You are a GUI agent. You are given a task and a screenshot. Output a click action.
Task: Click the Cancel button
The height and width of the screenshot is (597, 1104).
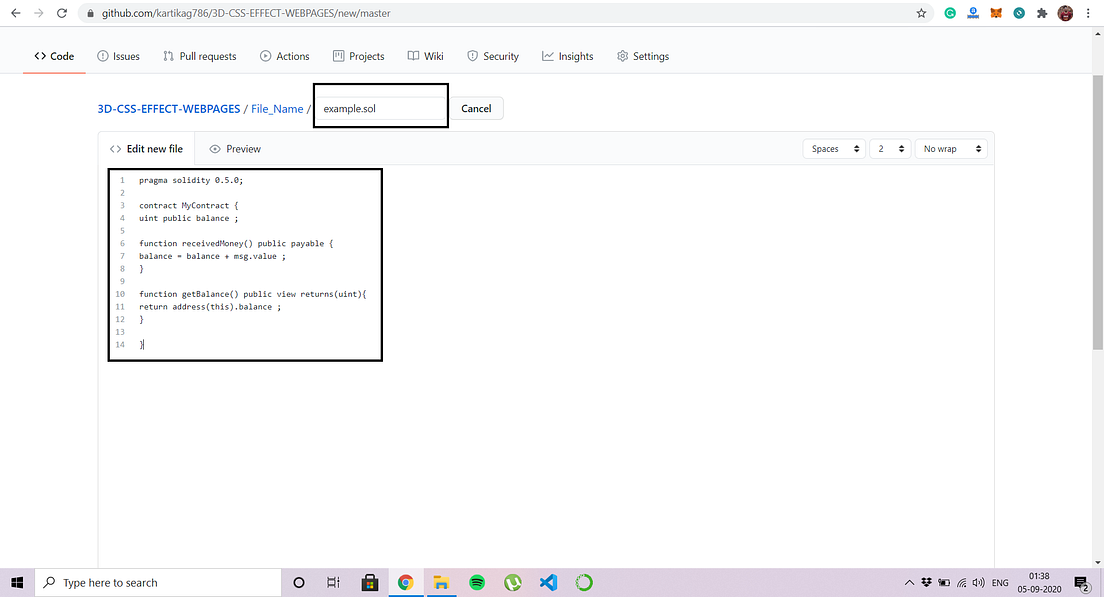pyautogui.click(x=477, y=108)
